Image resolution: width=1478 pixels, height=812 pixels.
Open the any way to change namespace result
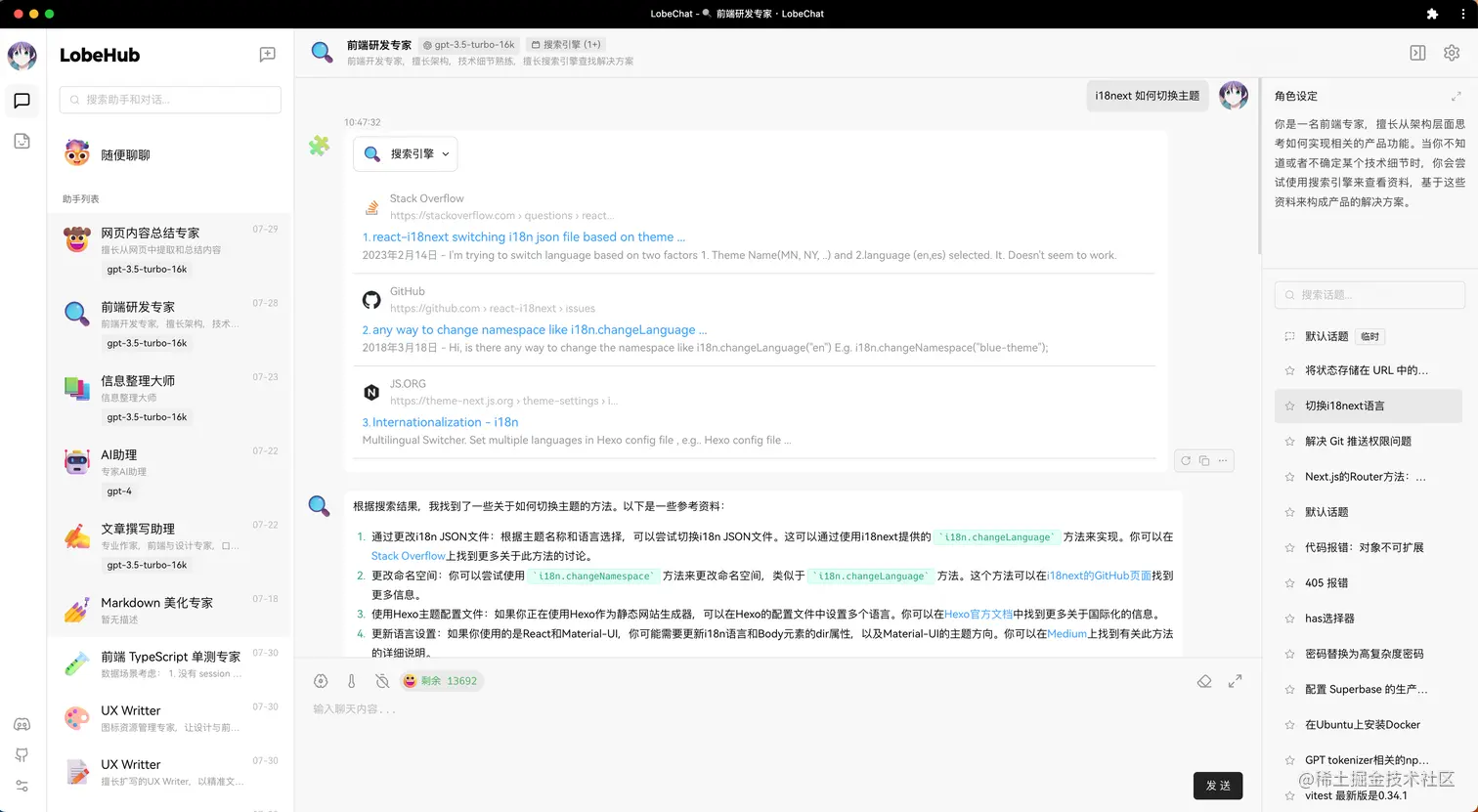coord(535,329)
